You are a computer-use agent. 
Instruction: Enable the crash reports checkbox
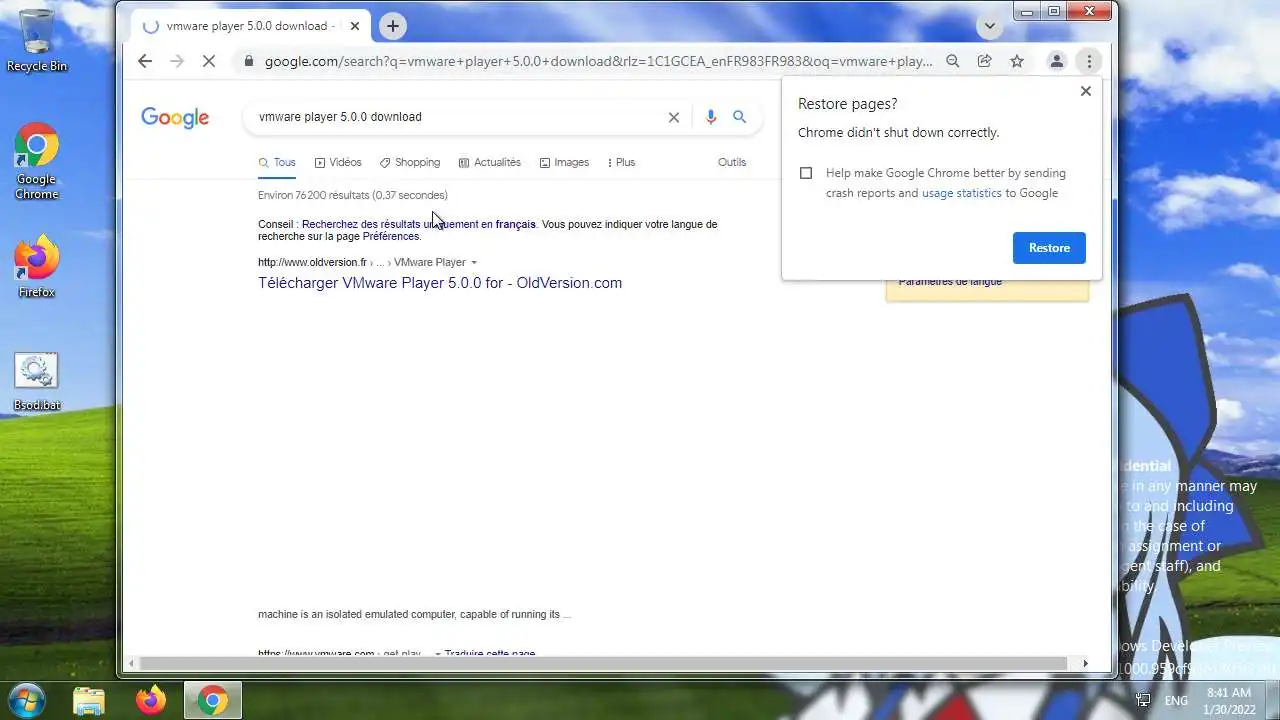click(806, 173)
